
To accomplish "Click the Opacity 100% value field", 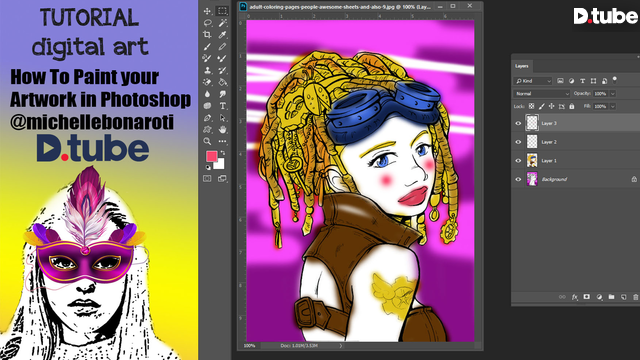I will tap(600, 93).
